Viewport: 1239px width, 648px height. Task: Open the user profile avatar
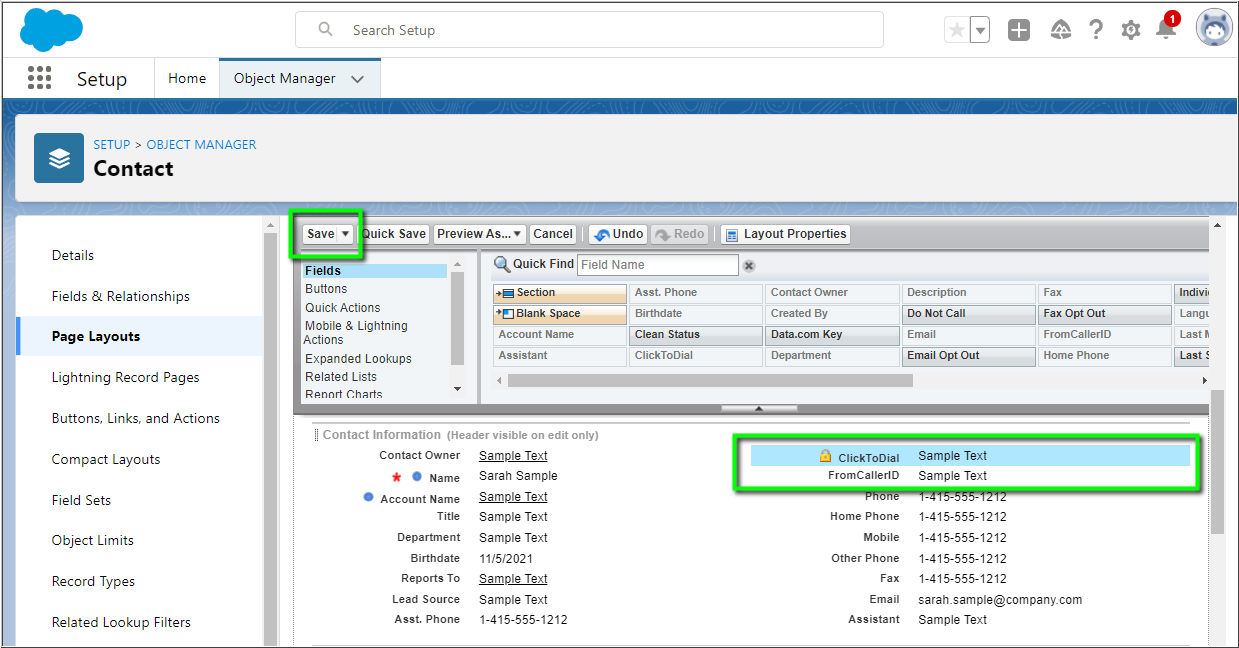pyautogui.click(x=1214, y=28)
